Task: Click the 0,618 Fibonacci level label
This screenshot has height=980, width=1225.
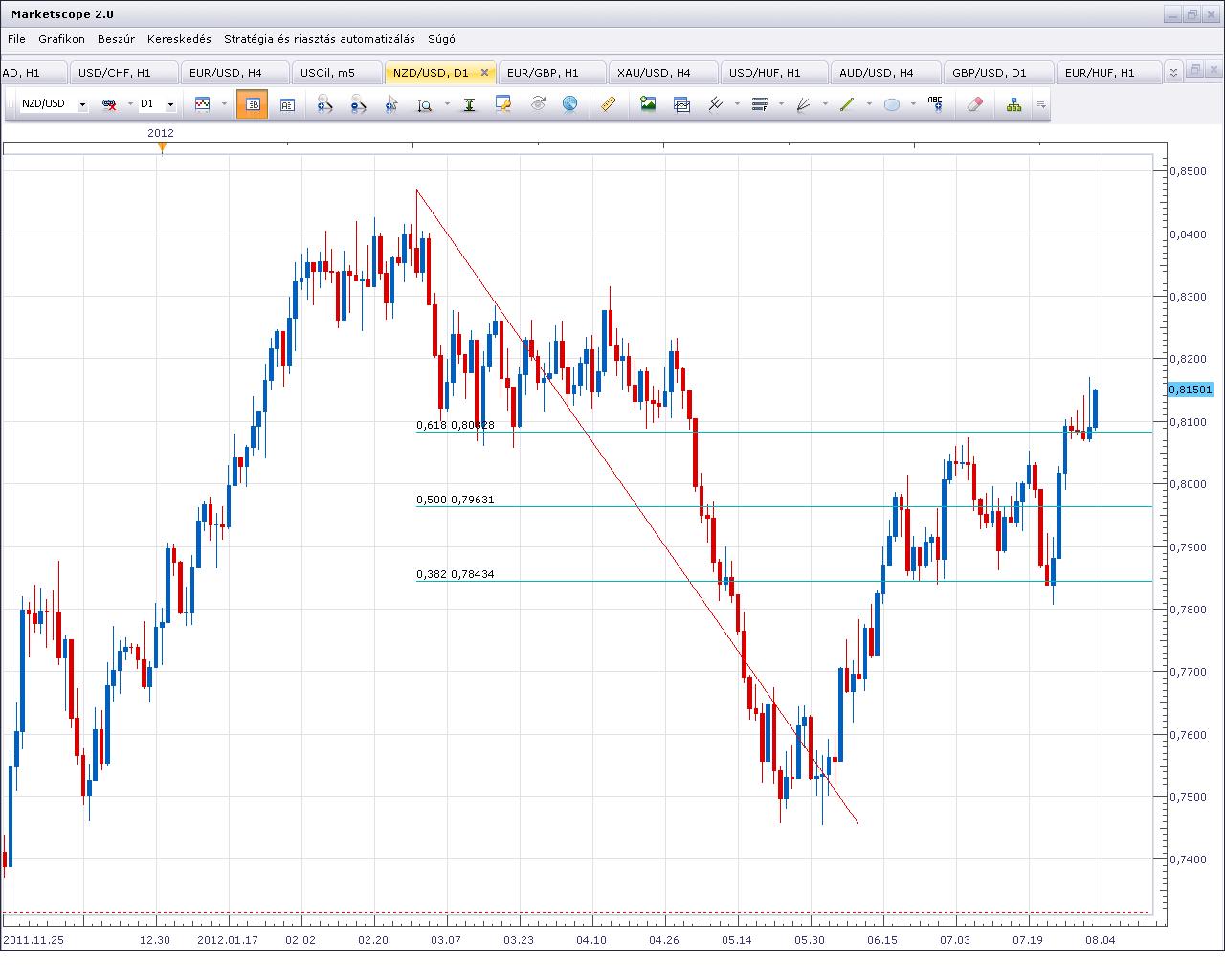Action: tap(455, 425)
